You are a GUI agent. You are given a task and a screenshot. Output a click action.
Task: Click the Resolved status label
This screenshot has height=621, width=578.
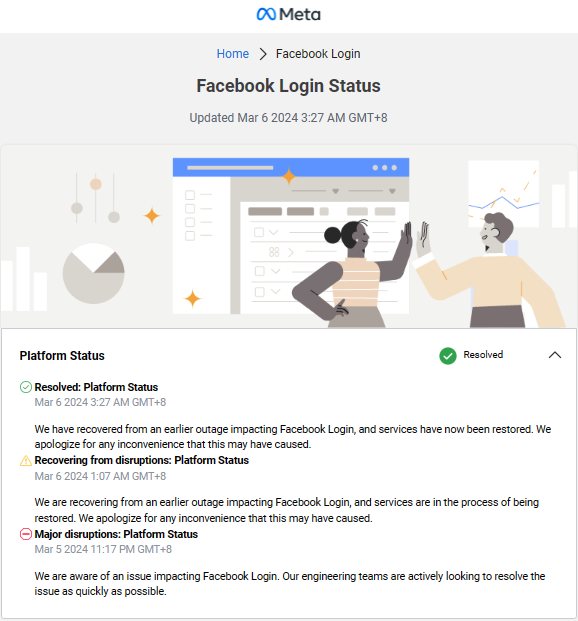pos(483,354)
